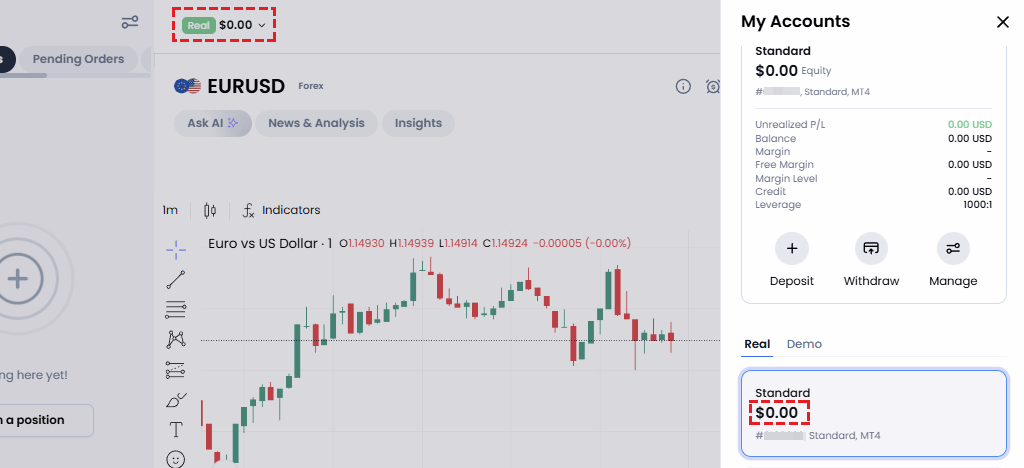
Task: Open the Pending Orders tab
Action: point(78,59)
